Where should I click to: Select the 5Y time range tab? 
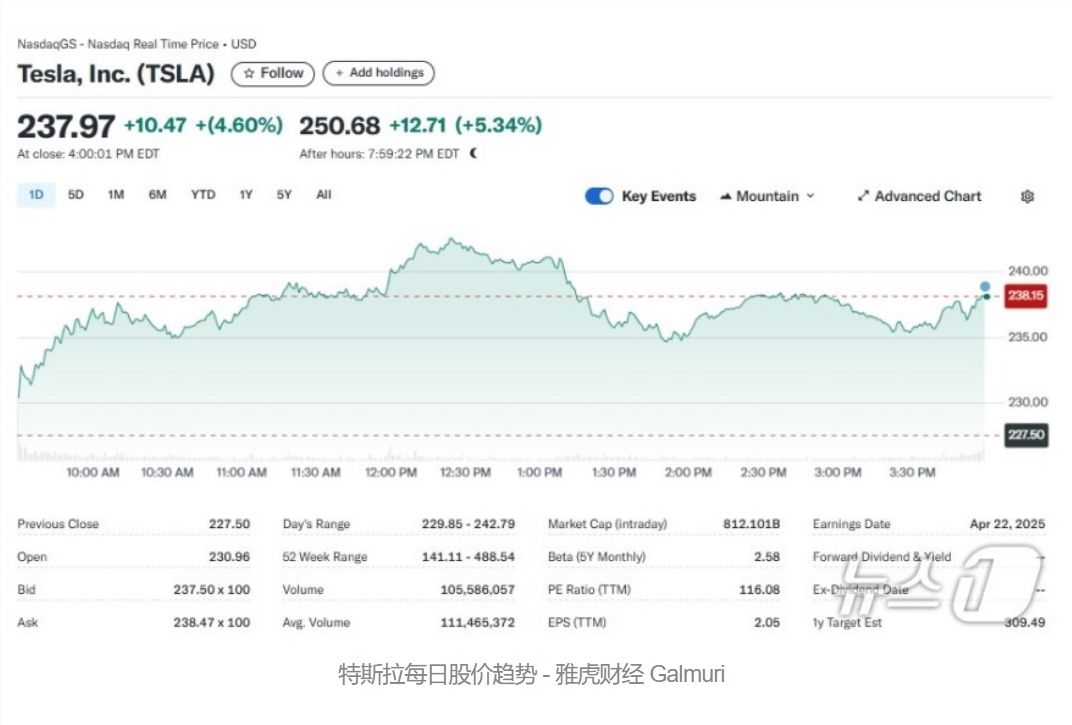pos(283,195)
